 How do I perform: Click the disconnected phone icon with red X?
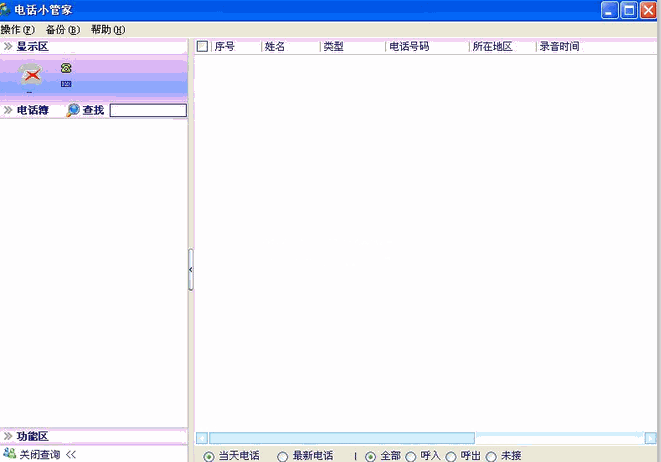[x=32, y=74]
